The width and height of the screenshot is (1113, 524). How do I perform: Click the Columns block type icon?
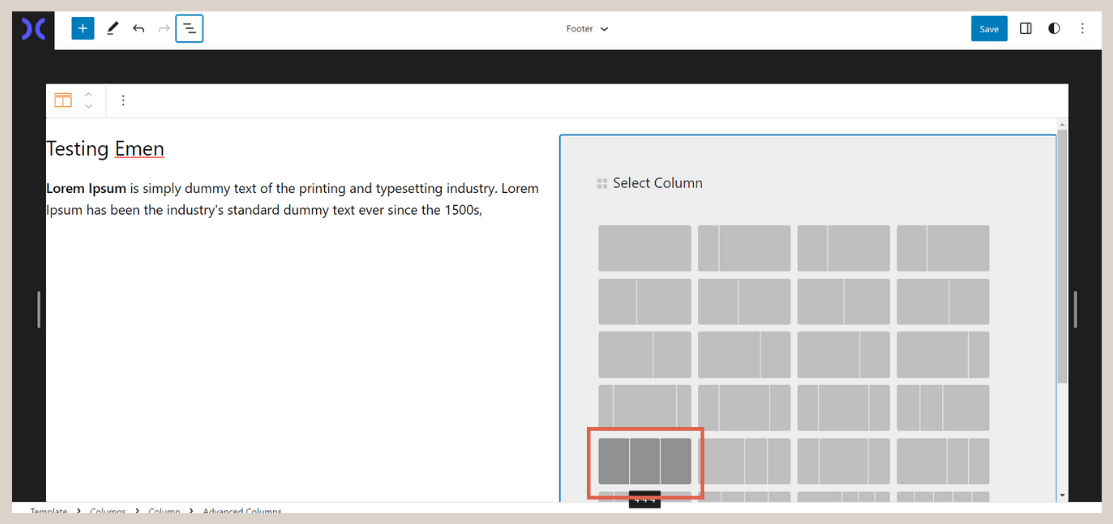click(x=63, y=100)
